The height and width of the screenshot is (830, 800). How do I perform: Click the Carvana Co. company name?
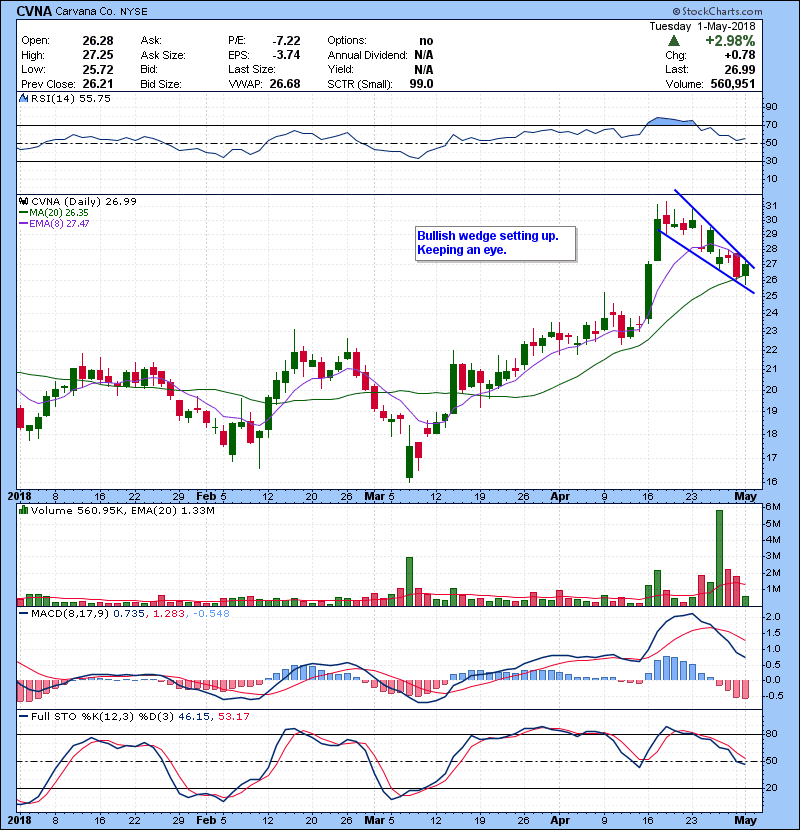[x=86, y=11]
